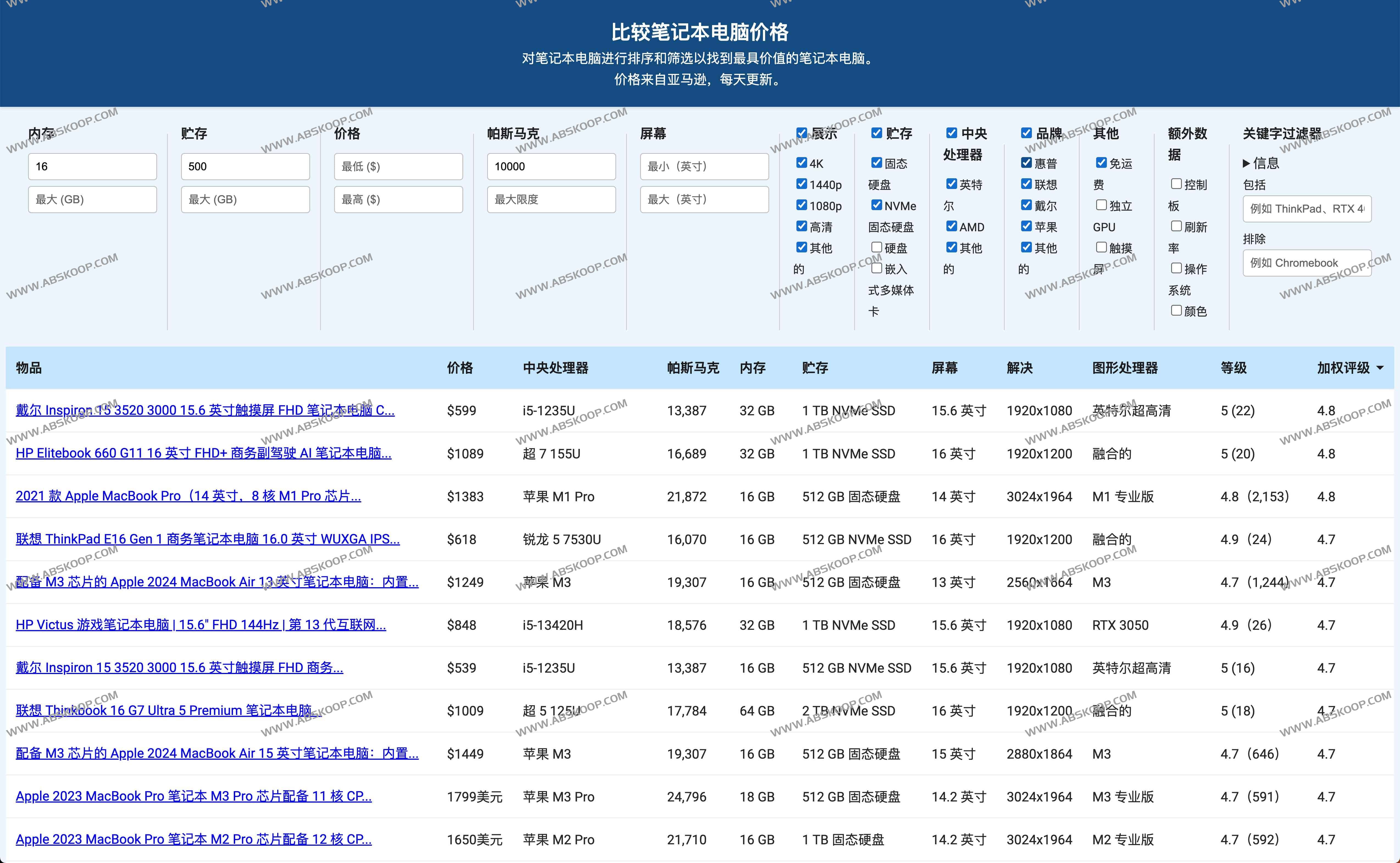Image resolution: width=1400 pixels, height=863 pixels.
Task: Click the 最低 ($) price input field
Action: click(x=398, y=166)
